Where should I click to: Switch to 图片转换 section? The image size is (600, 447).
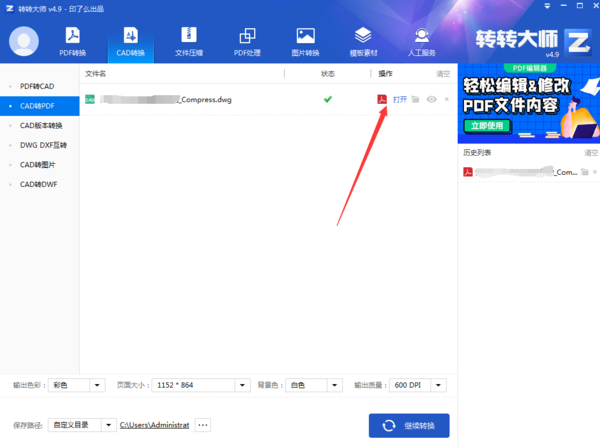coord(305,41)
